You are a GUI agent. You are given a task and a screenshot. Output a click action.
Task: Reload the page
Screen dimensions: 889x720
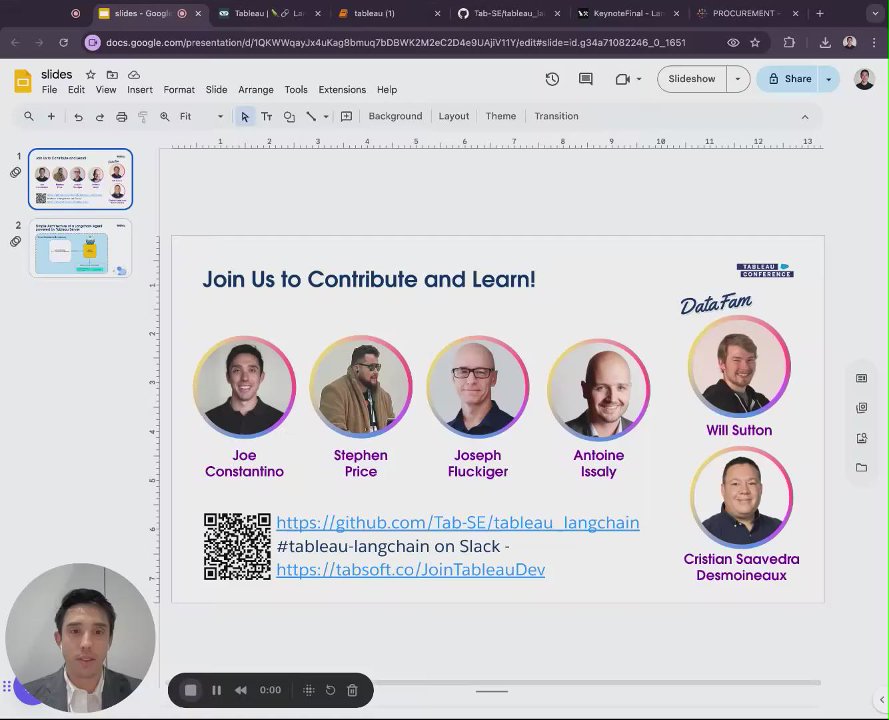point(64,43)
